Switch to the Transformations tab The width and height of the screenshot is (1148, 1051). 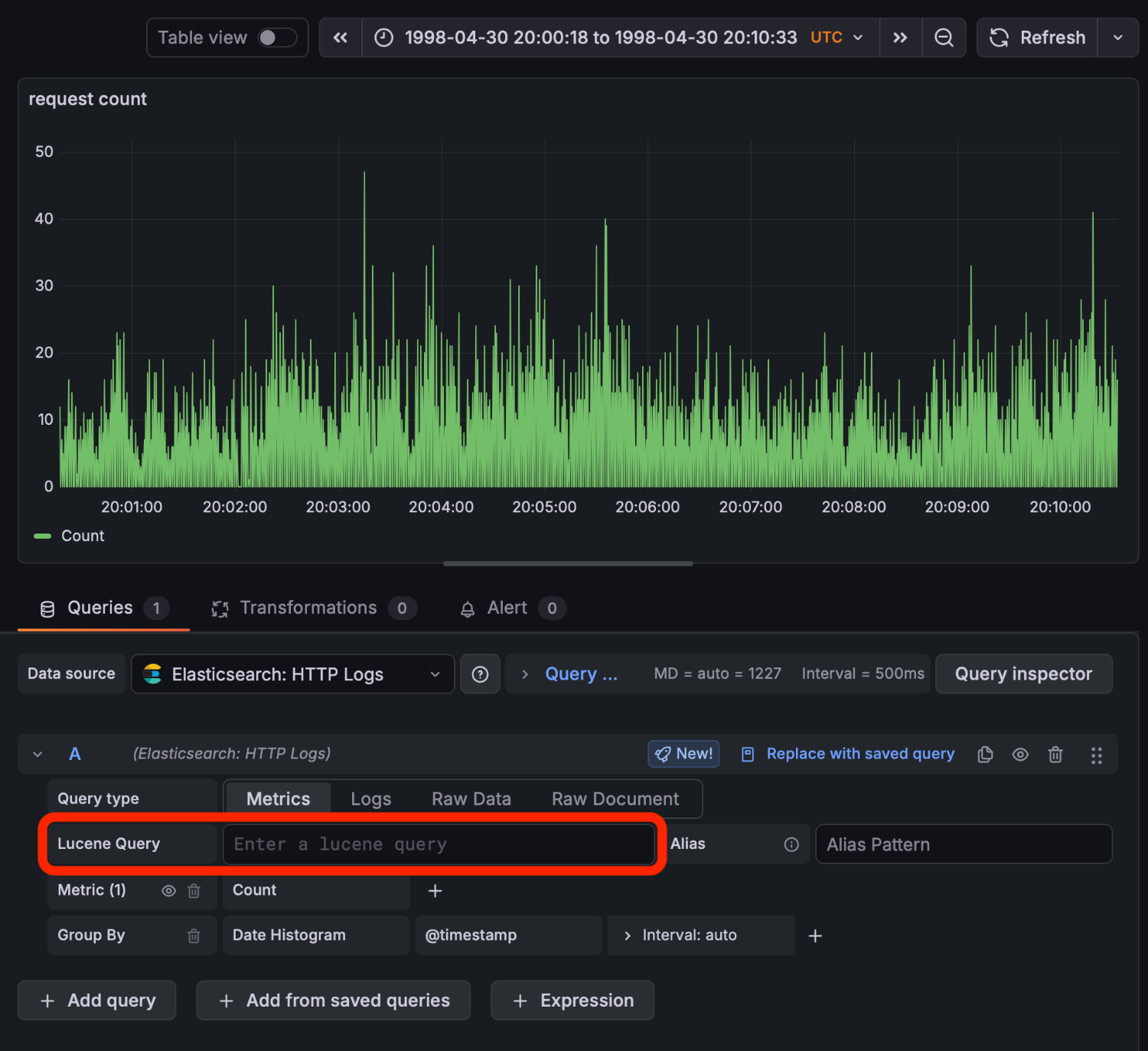pyautogui.click(x=308, y=608)
